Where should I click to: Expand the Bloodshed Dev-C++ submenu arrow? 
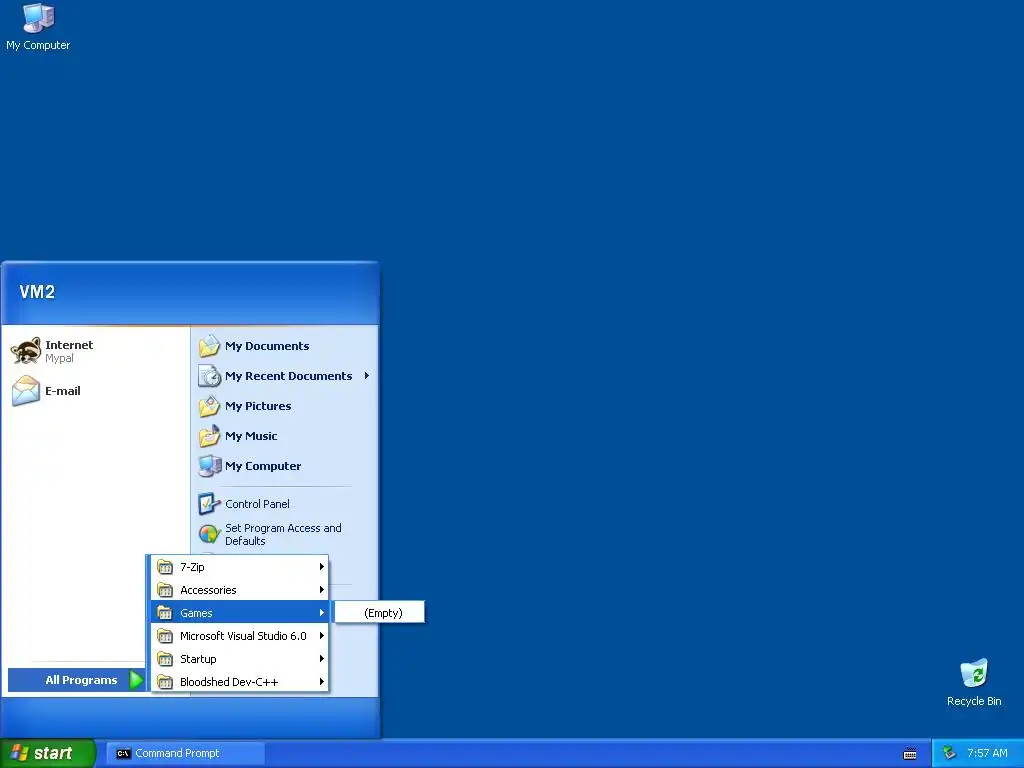(x=321, y=682)
